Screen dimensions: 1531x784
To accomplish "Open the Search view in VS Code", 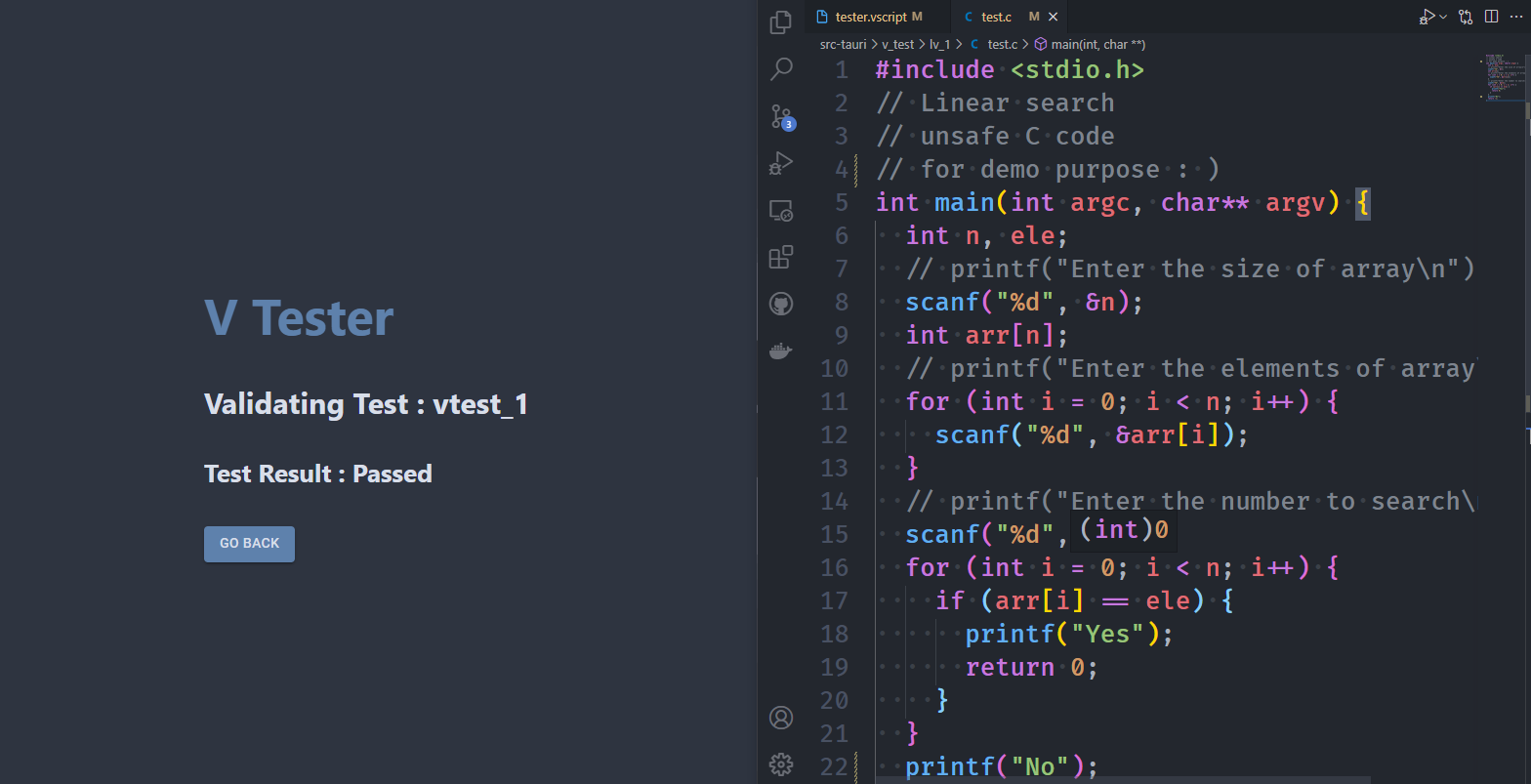I will (781, 69).
